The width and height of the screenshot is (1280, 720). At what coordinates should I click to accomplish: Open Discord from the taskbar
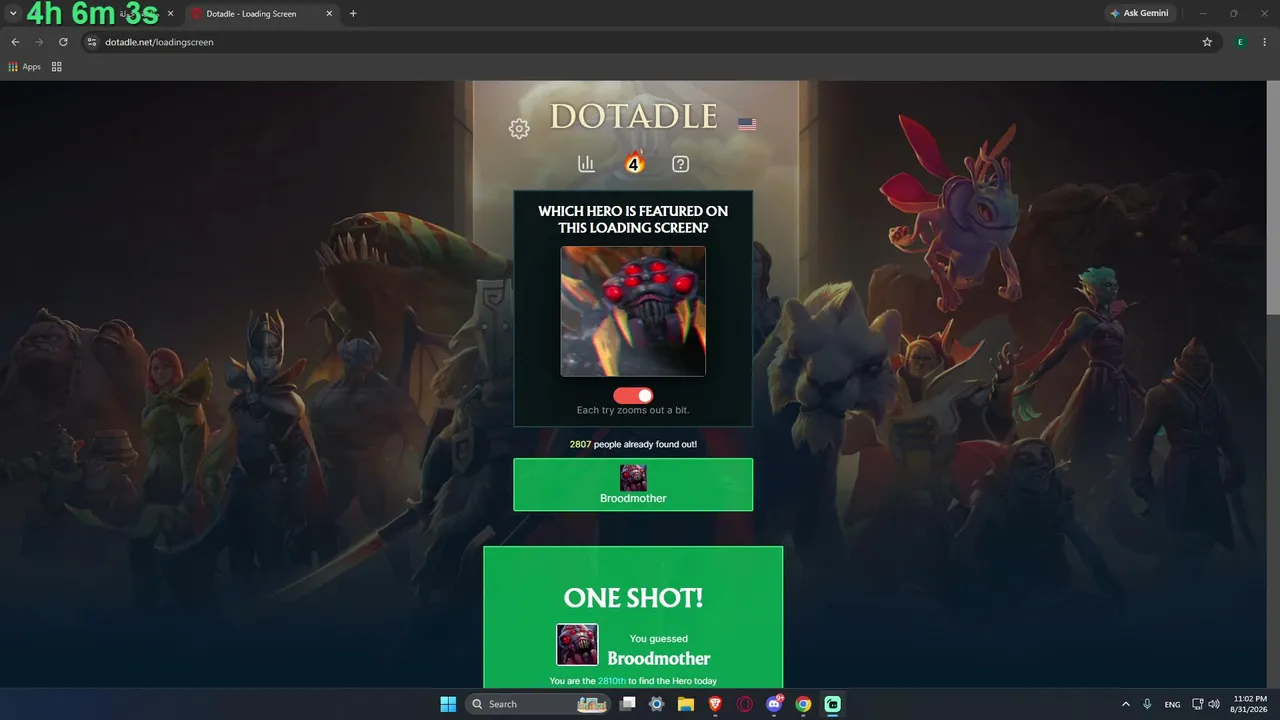click(x=774, y=704)
